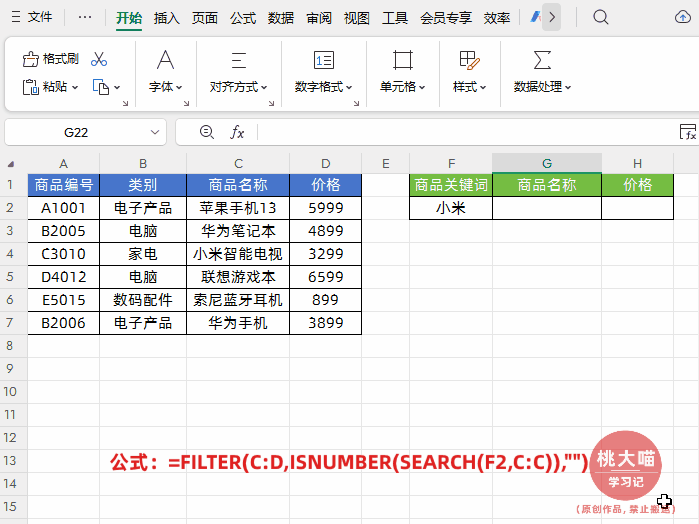
Task: Select column A header
Action: click(x=64, y=164)
